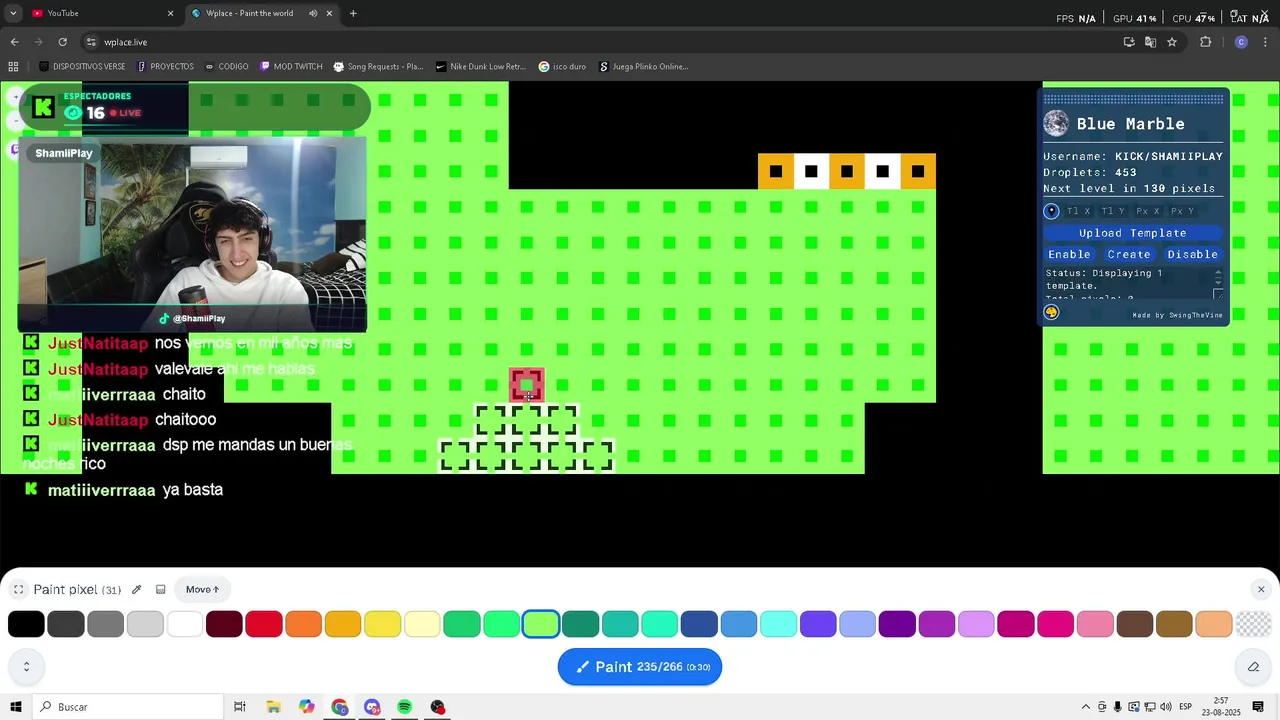Open a new browser tab
1280x720 pixels.
353,13
